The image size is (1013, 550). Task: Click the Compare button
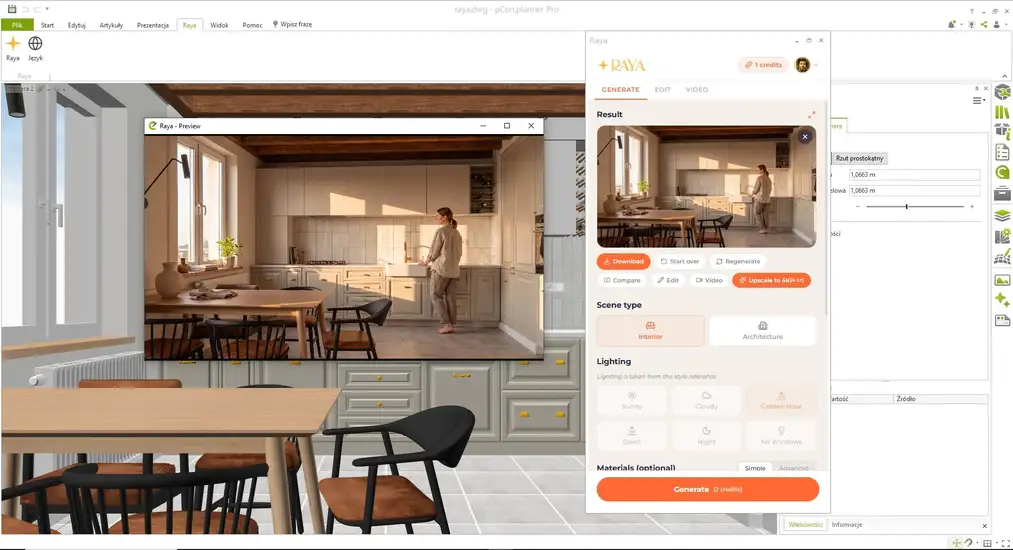pyautogui.click(x=621, y=280)
